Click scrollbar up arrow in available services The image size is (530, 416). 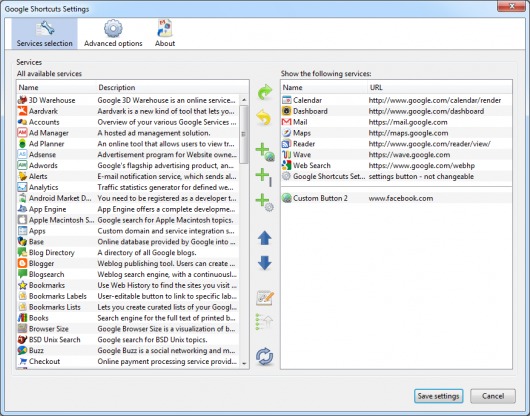click(244, 100)
